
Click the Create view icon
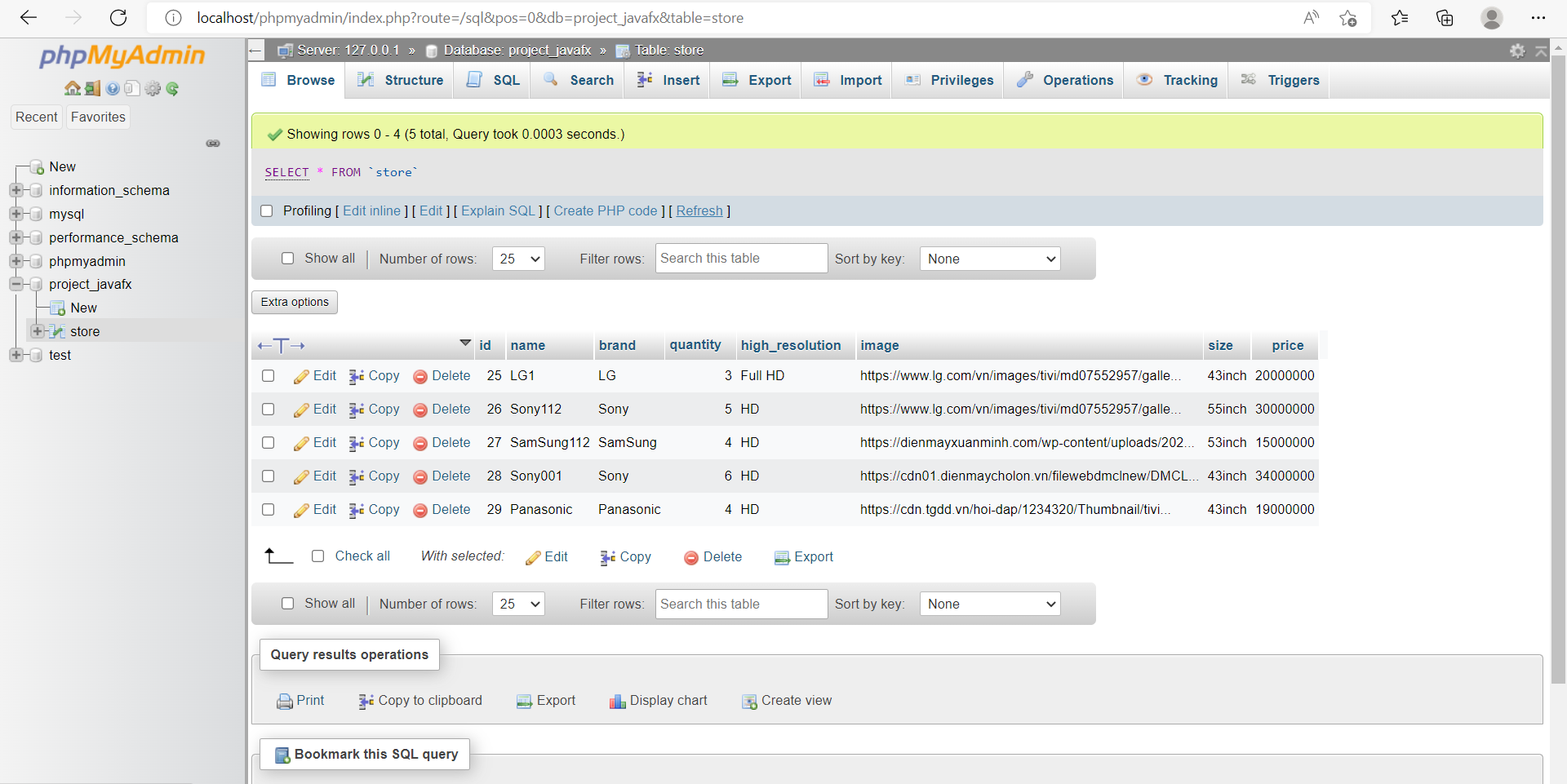749,701
